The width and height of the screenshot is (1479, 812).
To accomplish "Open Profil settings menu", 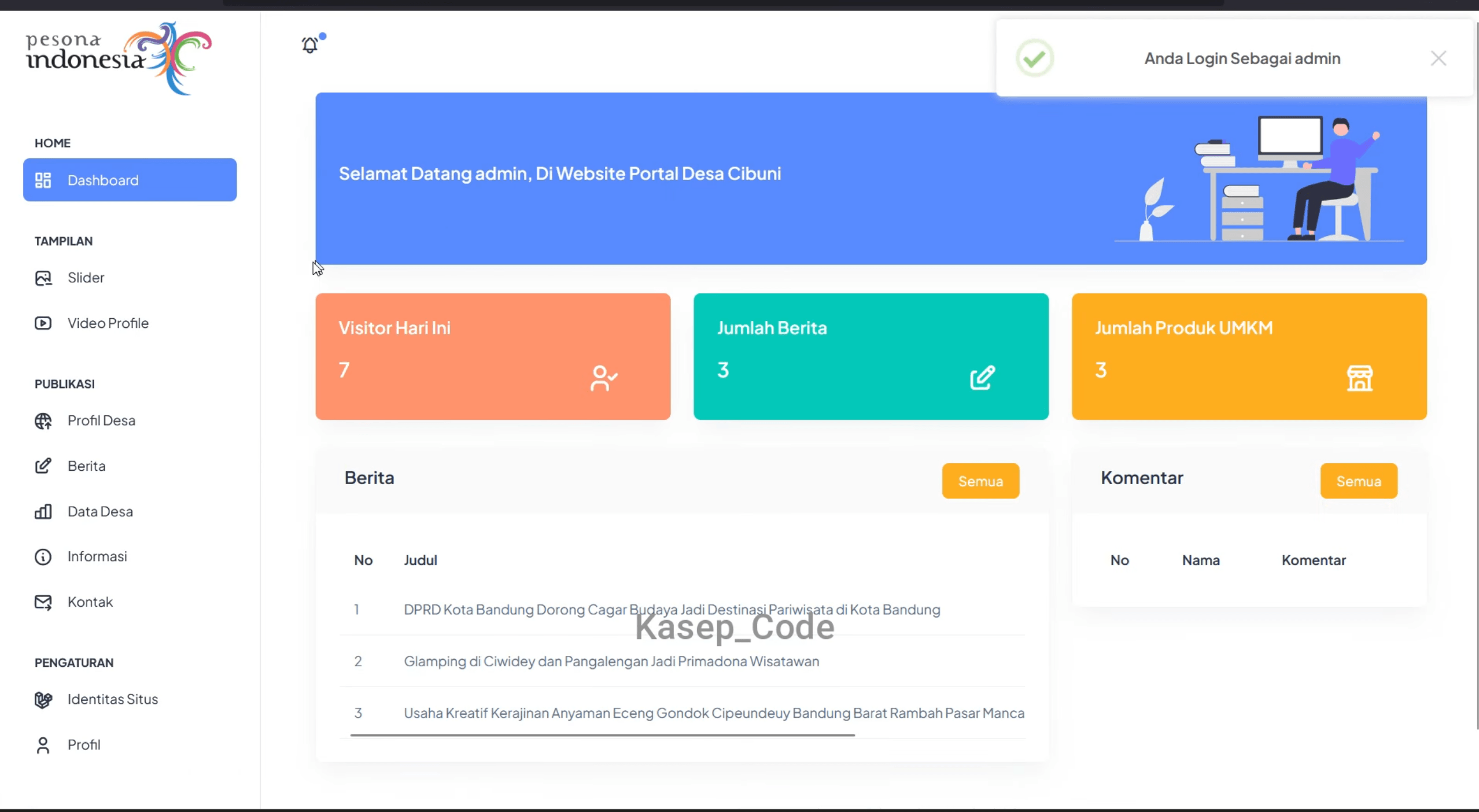I will [130, 745].
